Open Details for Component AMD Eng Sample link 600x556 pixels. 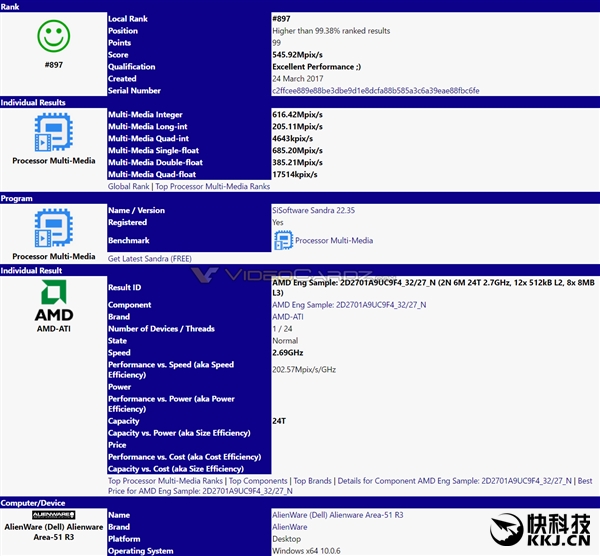455,481
